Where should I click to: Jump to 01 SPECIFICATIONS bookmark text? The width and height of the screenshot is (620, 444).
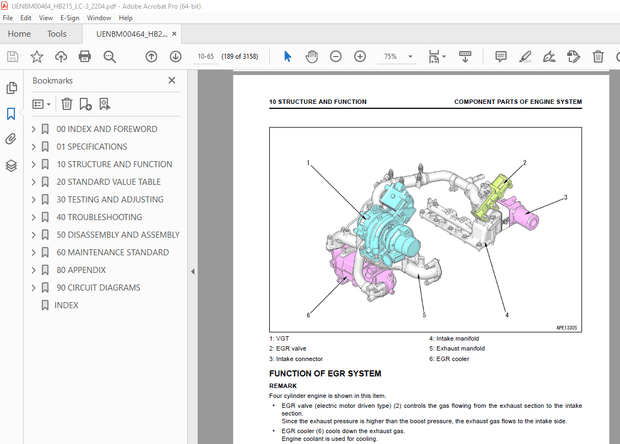click(92, 147)
